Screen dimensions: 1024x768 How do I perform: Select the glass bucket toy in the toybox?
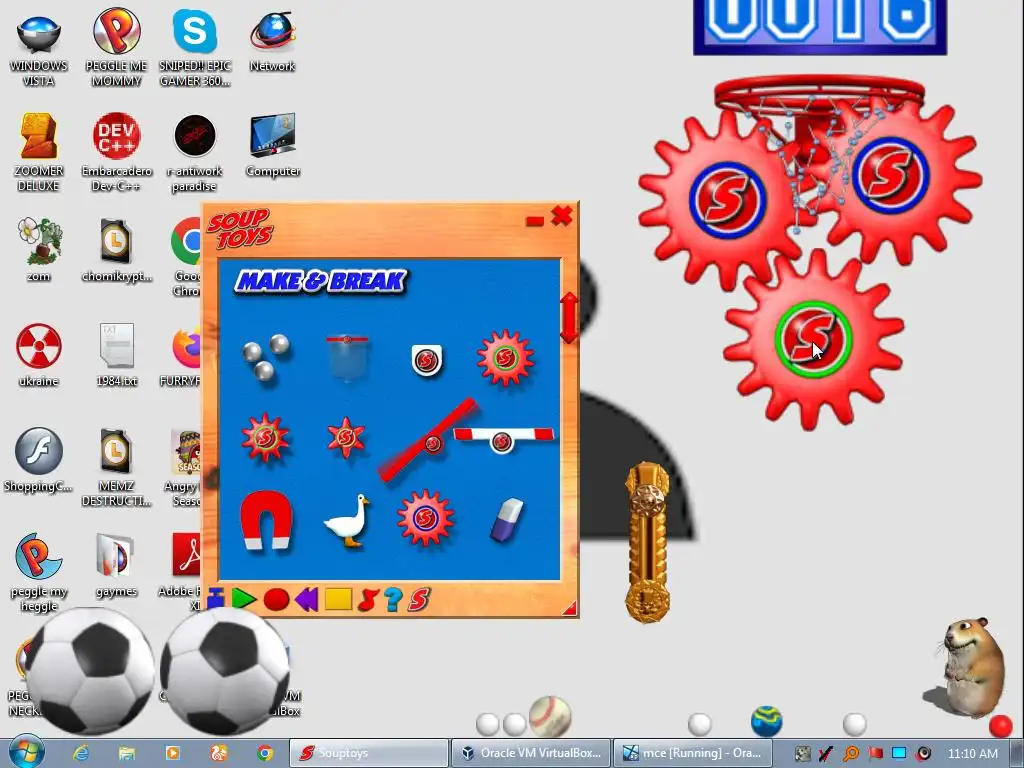pos(347,357)
